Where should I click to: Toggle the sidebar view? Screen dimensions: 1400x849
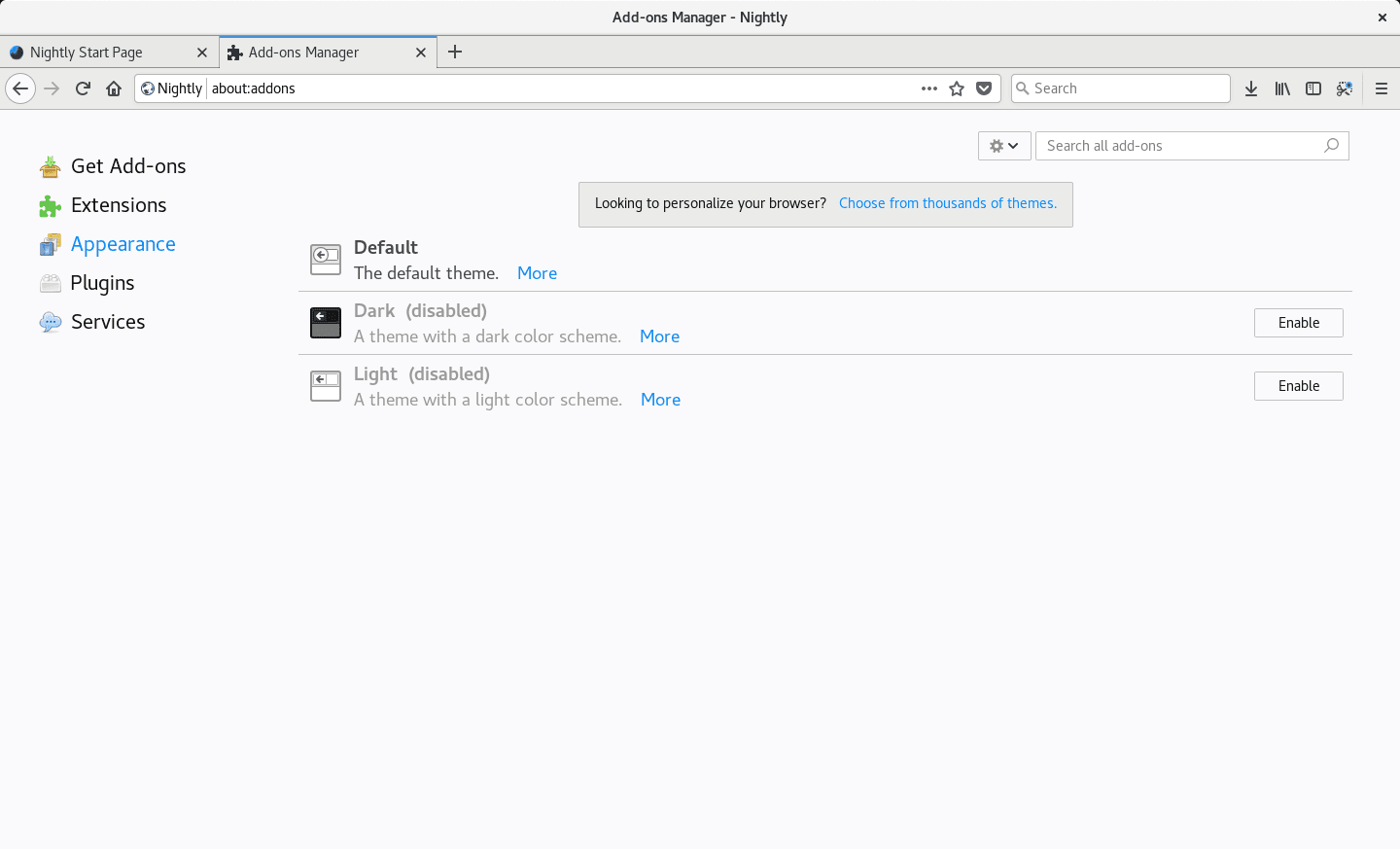1313,88
